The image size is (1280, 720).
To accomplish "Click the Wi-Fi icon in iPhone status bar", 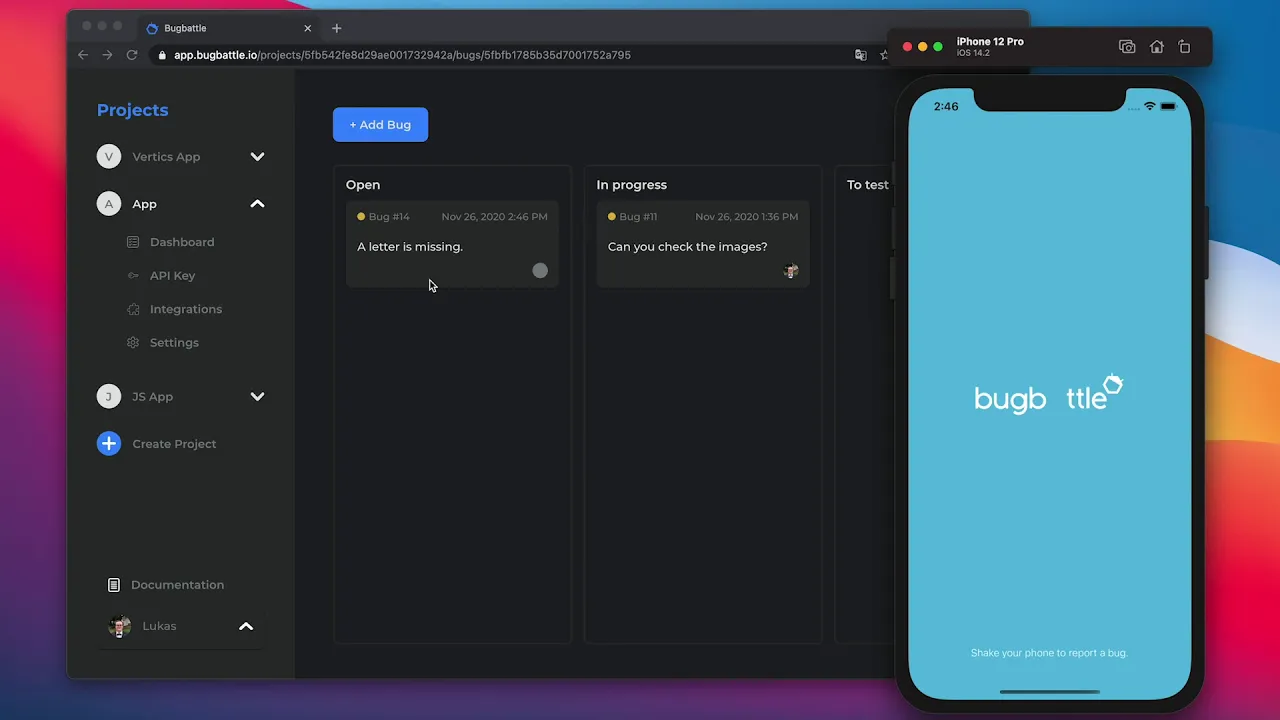I will [1150, 107].
